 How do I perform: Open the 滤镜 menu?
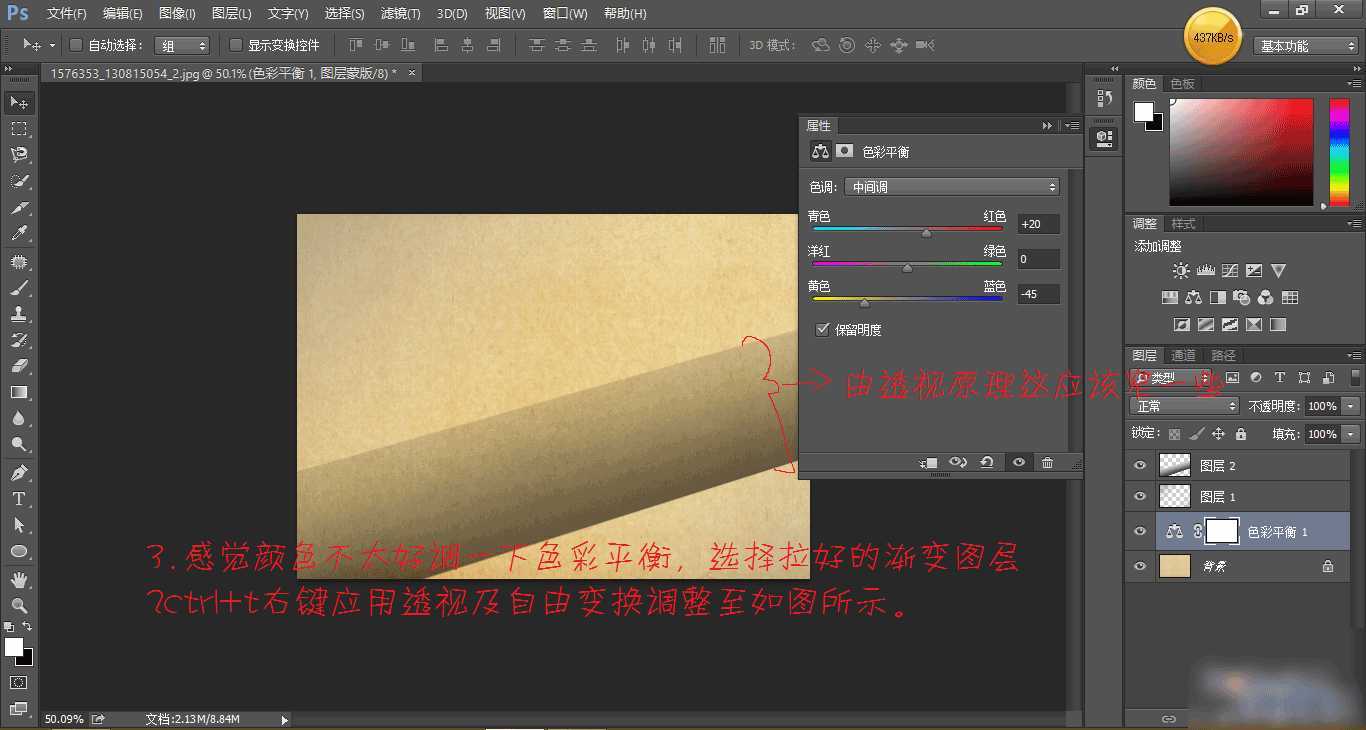tap(400, 13)
